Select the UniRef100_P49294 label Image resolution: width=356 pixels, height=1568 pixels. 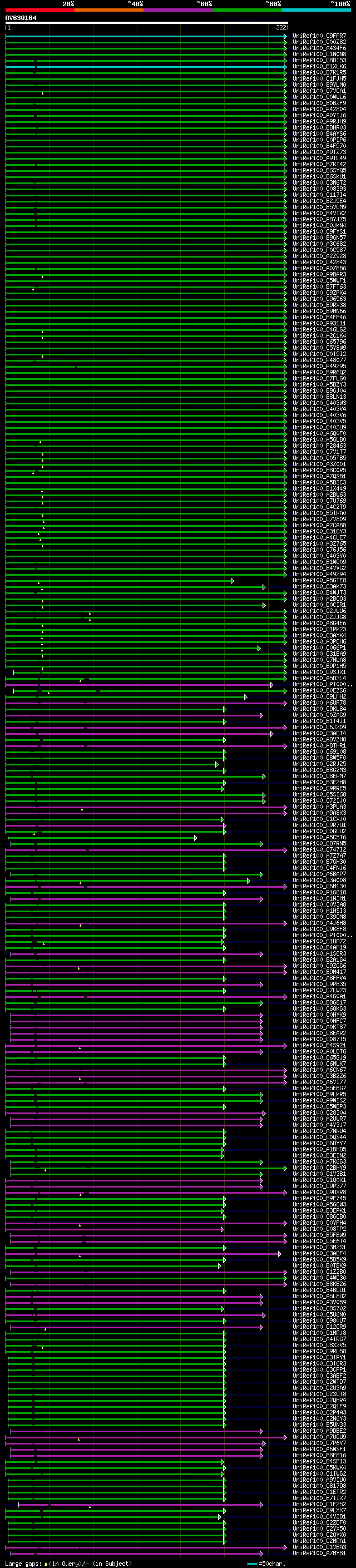319,575
